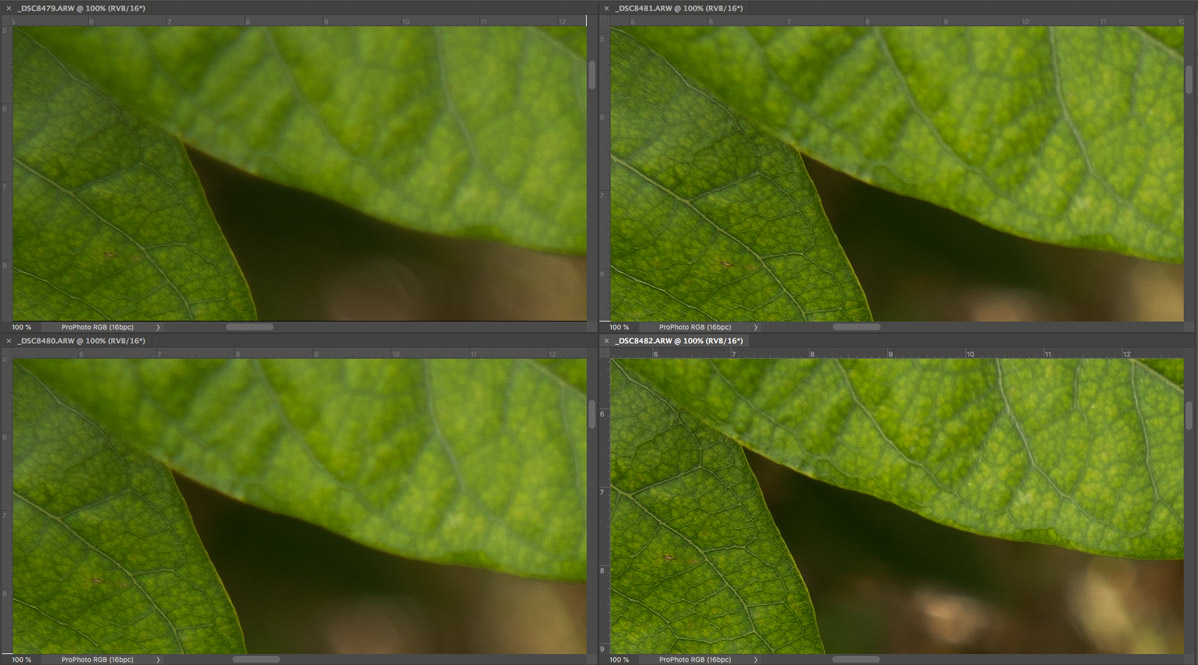Screen dimensions: 1198x665
Task: Click vertical scrollbar thumb in _DSC8480.ARW window
Action: coord(592,414)
